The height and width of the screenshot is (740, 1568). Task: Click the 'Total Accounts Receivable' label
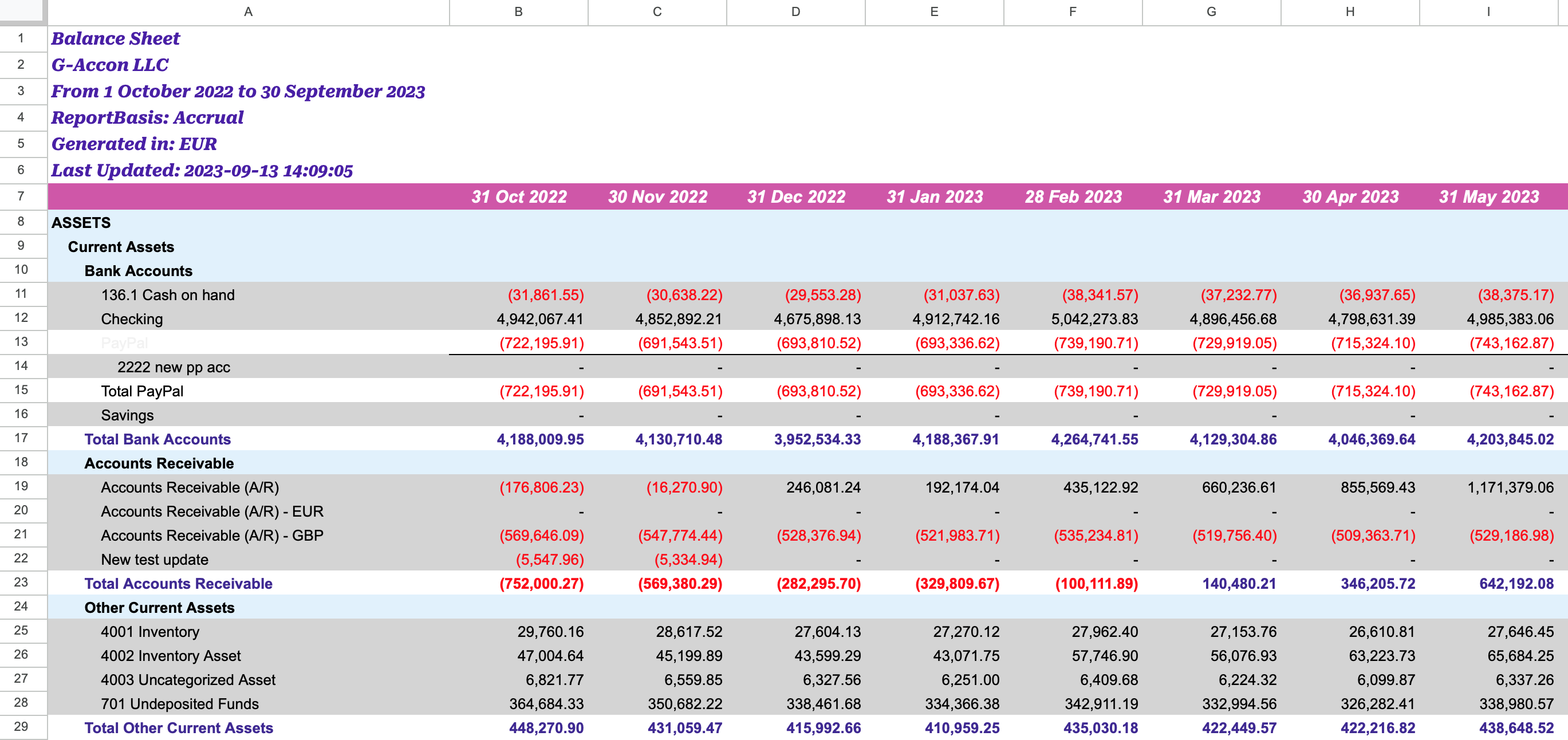tap(178, 584)
